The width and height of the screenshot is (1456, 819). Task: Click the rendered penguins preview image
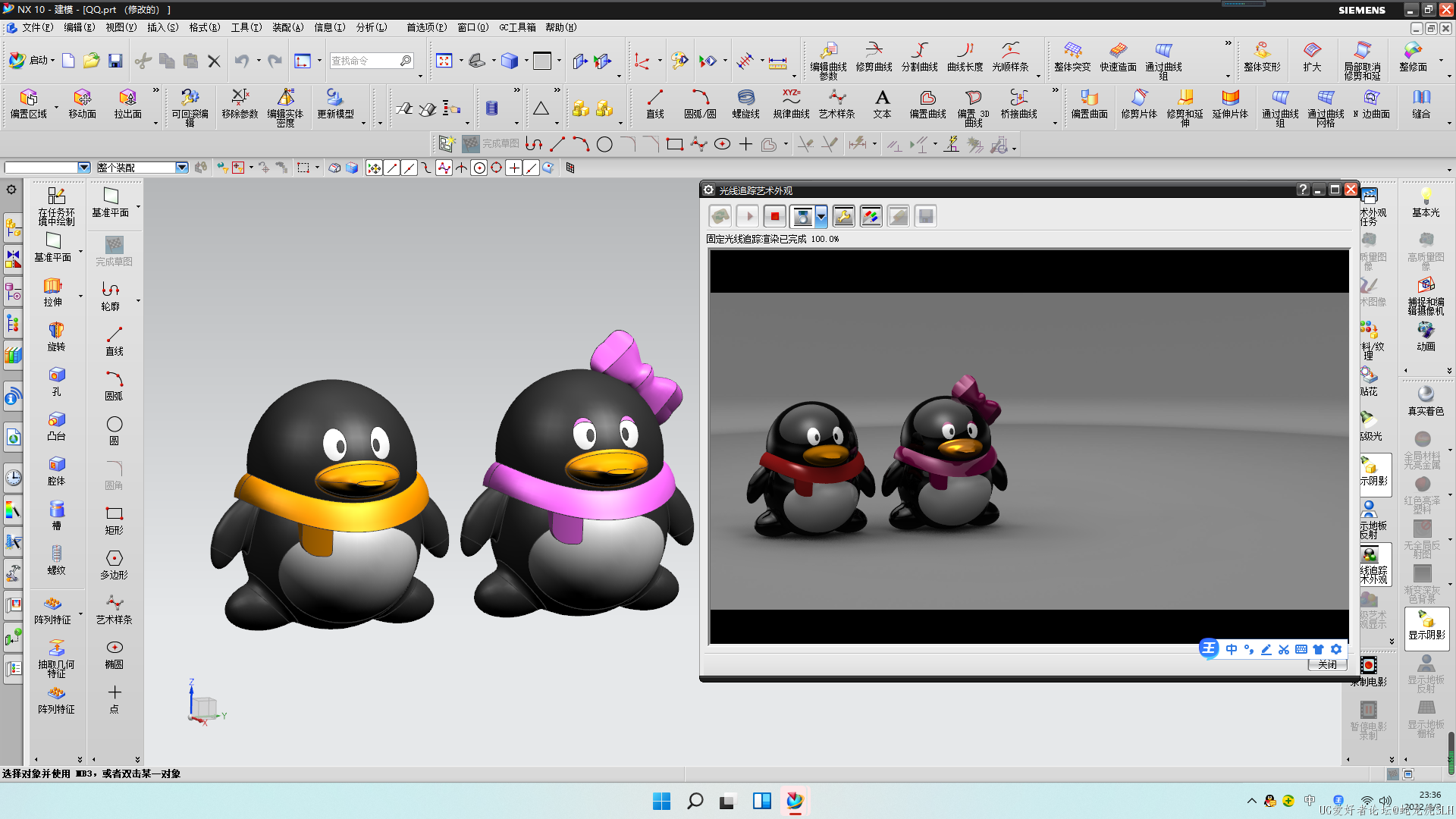[x=1029, y=447]
